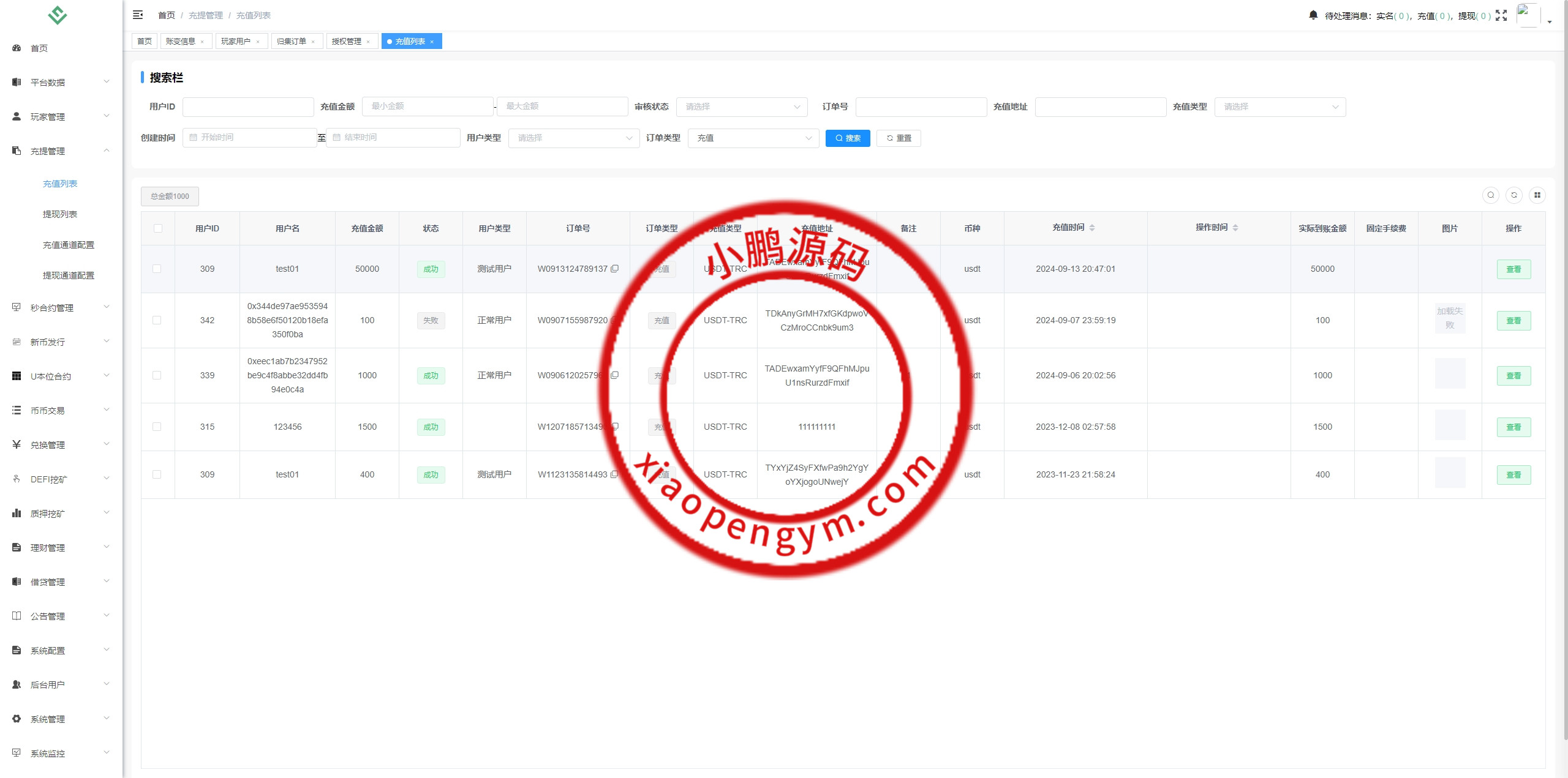Open the column display grid icon
The width and height of the screenshot is (1568, 778).
(1537, 195)
